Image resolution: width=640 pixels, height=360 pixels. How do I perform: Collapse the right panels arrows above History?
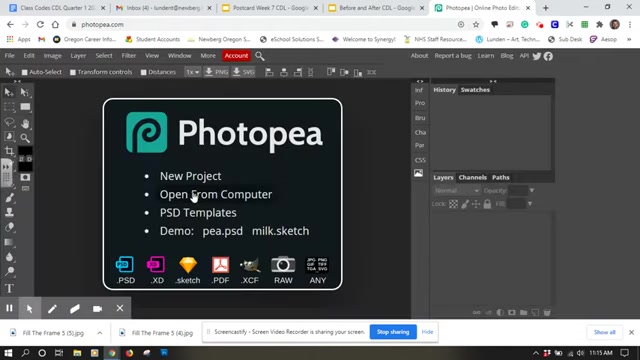(x=493, y=81)
